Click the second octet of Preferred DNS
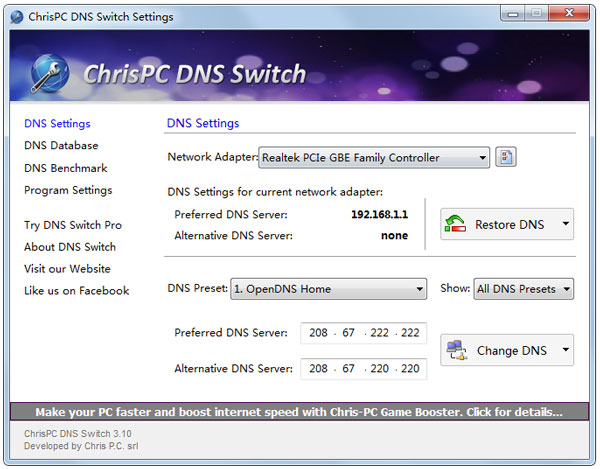 pyautogui.click(x=348, y=333)
